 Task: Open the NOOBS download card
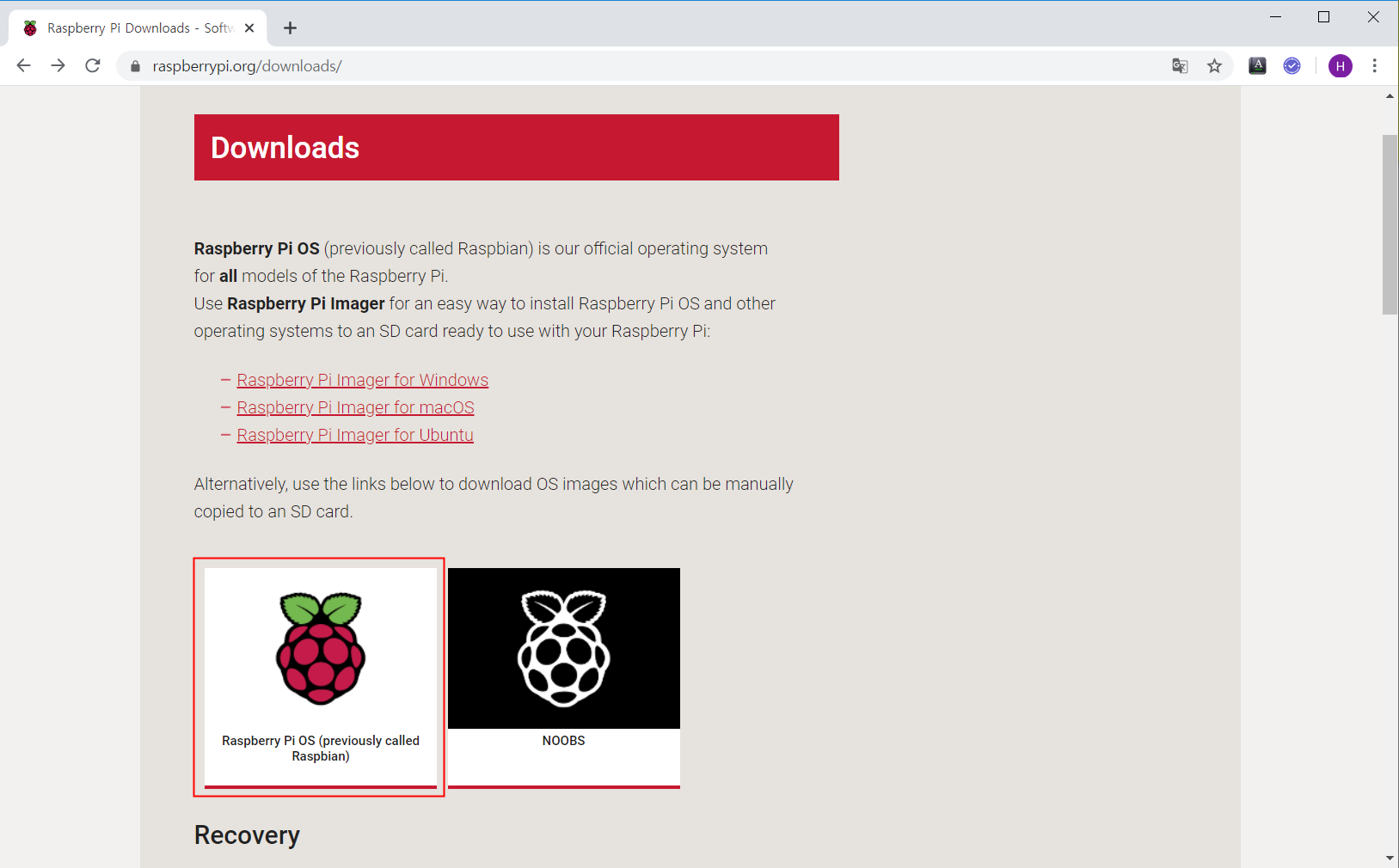click(x=564, y=677)
